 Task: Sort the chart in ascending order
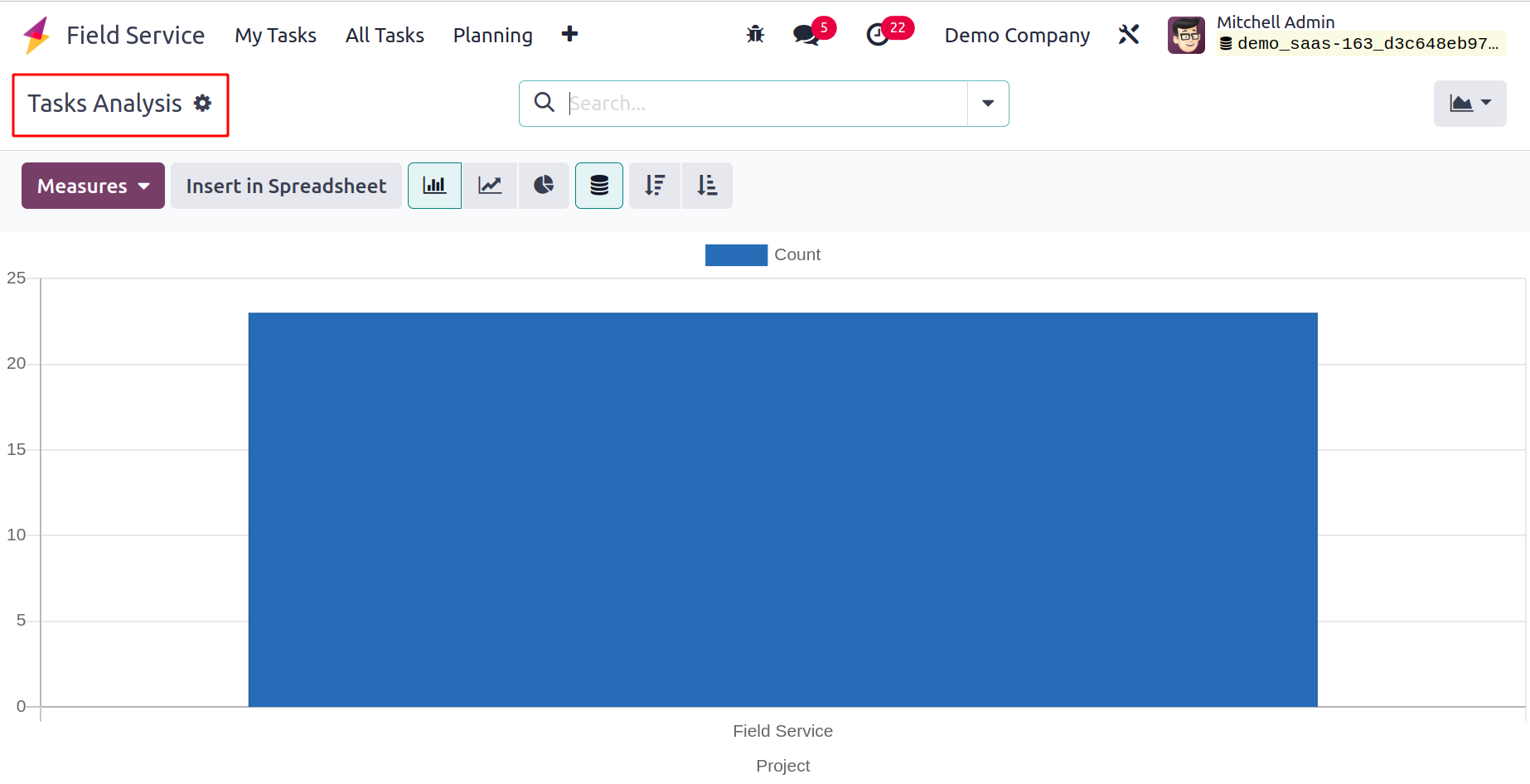tap(707, 186)
